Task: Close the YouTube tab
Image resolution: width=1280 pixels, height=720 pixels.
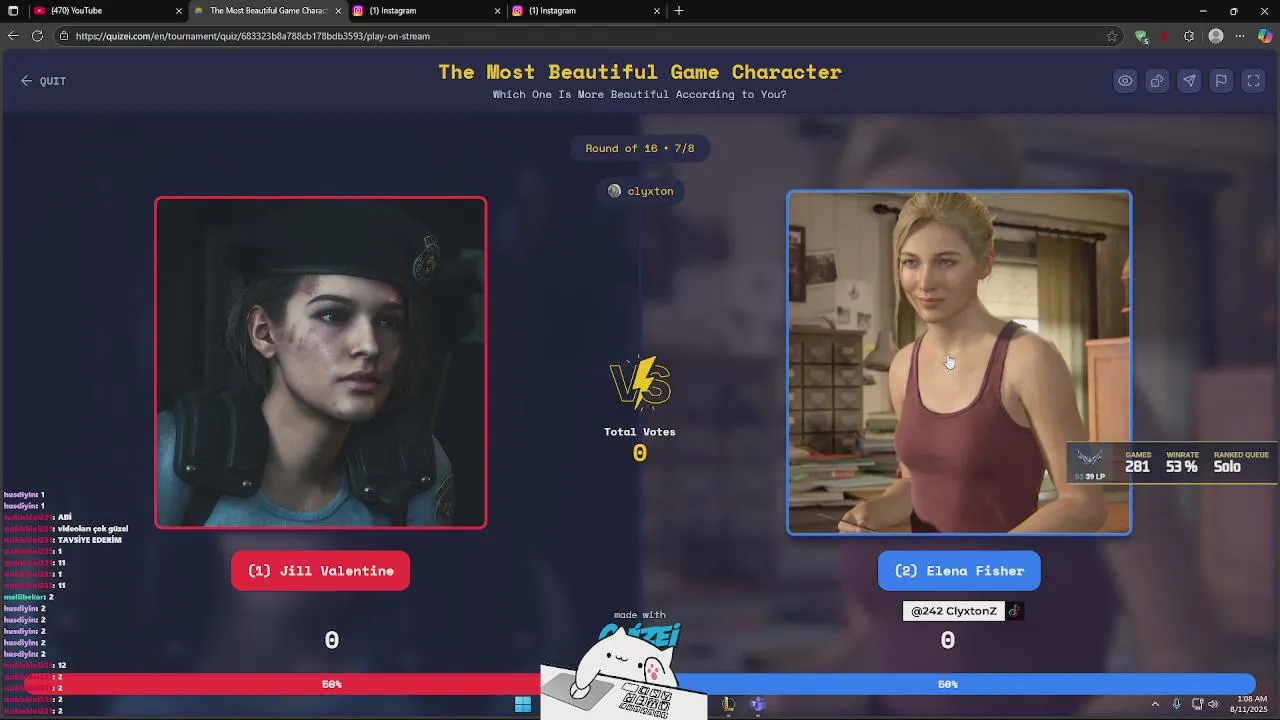Action: coord(179,11)
